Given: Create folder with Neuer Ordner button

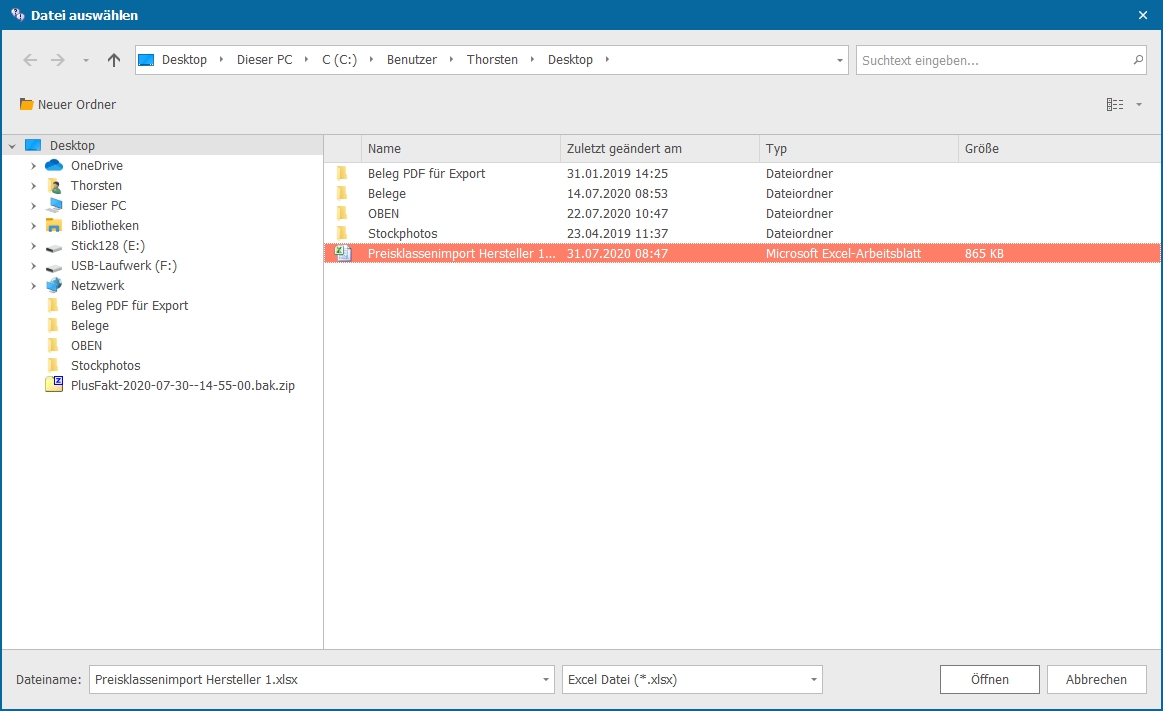Looking at the screenshot, I should pyautogui.click(x=68, y=105).
